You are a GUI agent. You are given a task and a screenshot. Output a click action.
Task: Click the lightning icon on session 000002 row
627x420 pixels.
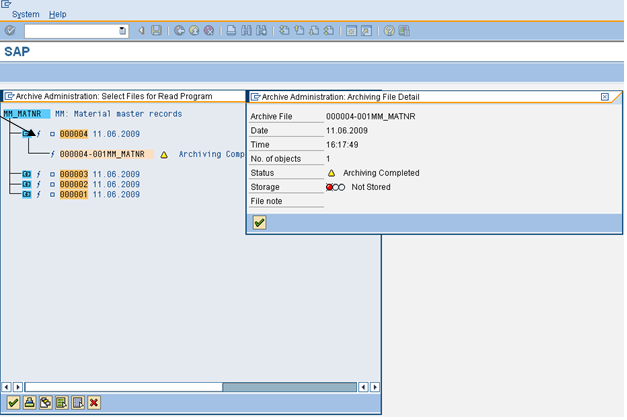click(39, 184)
